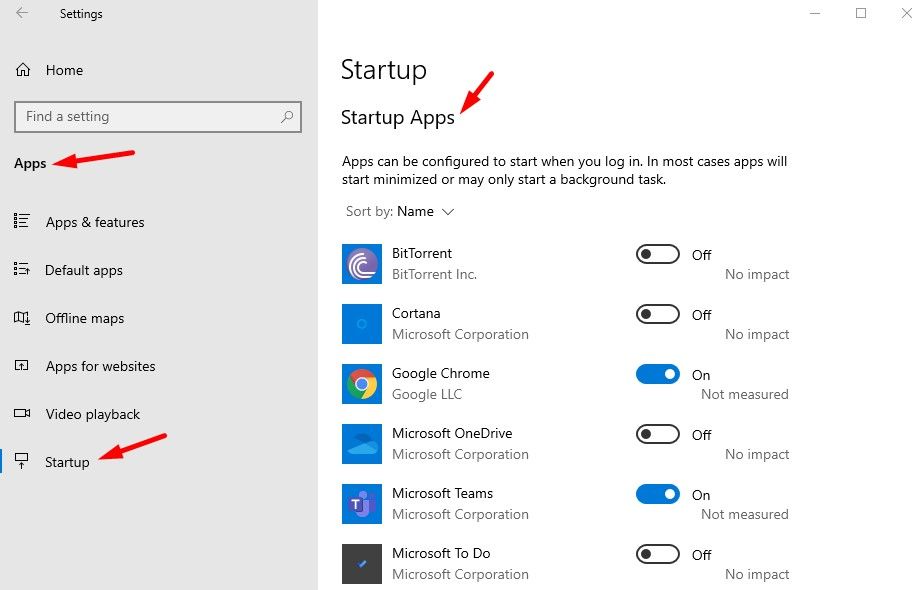Click the back arrow in Settings
Image resolution: width=920 pixels, height=590 pixels.
pos(22,14)
